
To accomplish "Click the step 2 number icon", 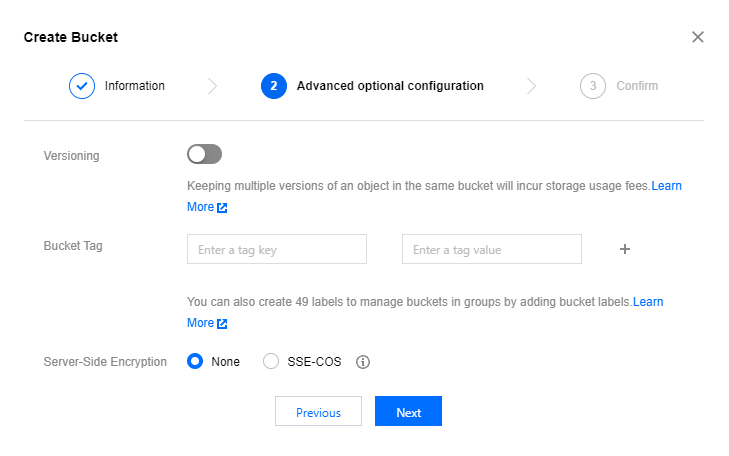I will click(x=273, y=86).
